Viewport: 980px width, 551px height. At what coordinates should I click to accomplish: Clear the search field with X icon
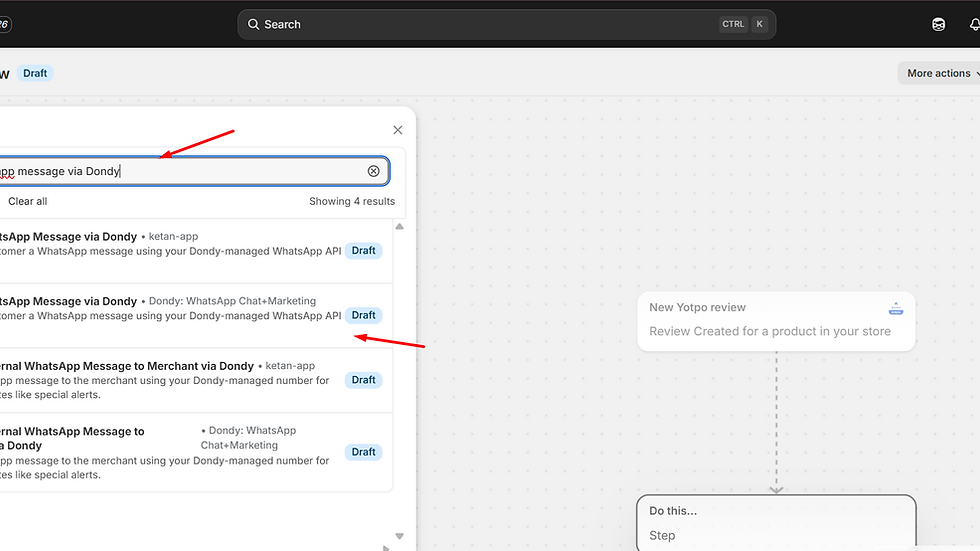(373, 171)
